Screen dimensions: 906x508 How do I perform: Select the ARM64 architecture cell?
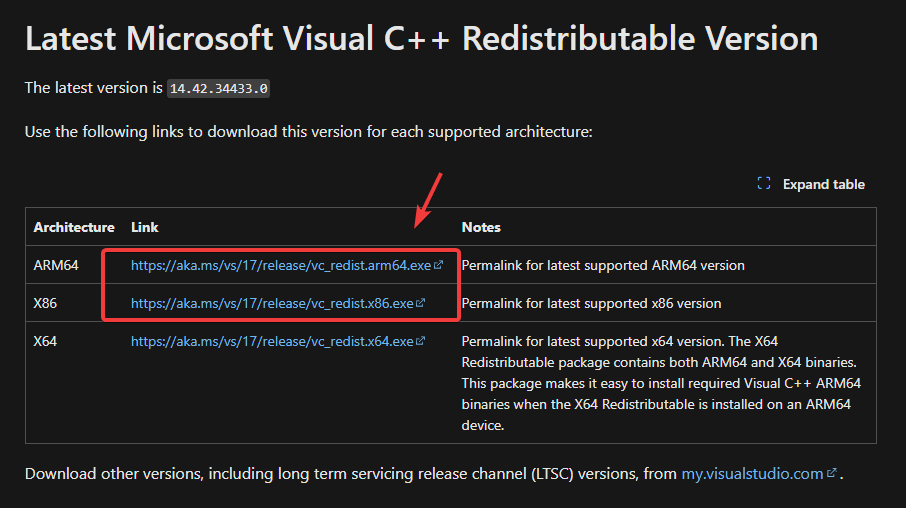click(x=56, y=266)
